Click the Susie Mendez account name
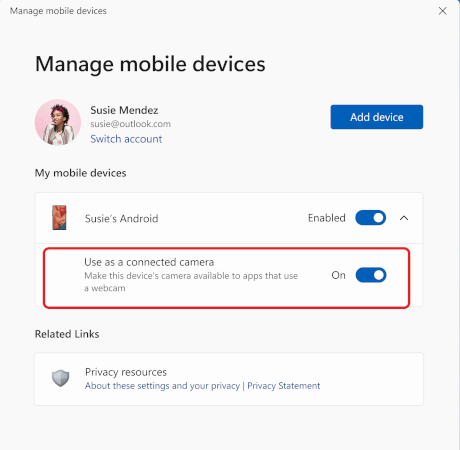Screen dimensions: 460x450 click(124, 110)
